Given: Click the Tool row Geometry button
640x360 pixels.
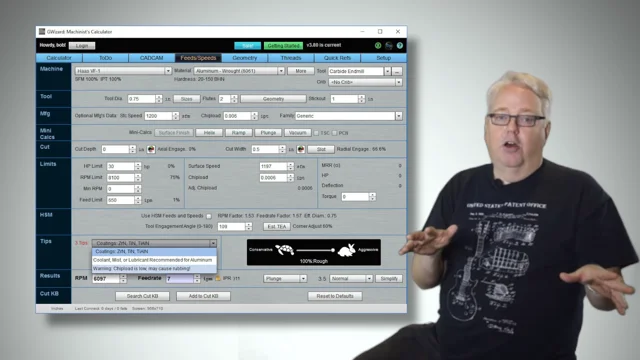Looking at the screenshot, I should [273, 99].
